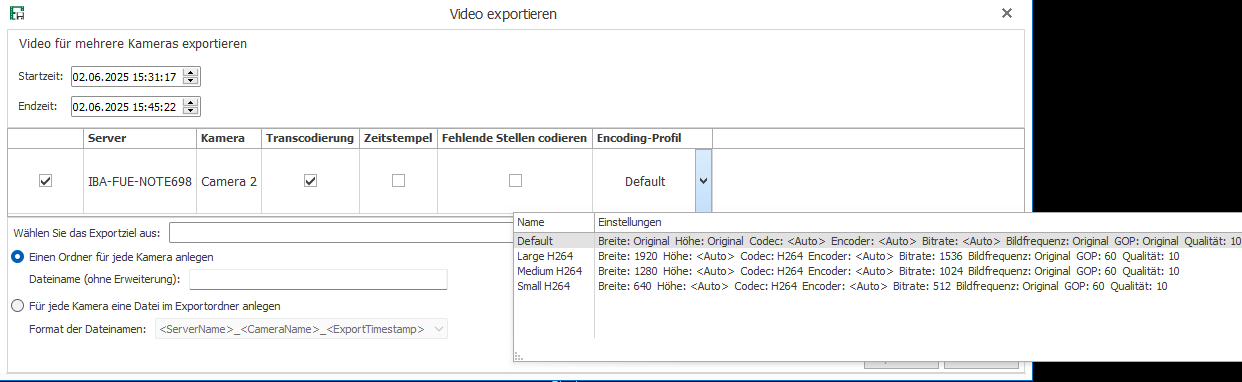The width and height of the screenshot is (1242, 382).
Task: Close the Video exportieren dialog
Action: [1007, 14]
